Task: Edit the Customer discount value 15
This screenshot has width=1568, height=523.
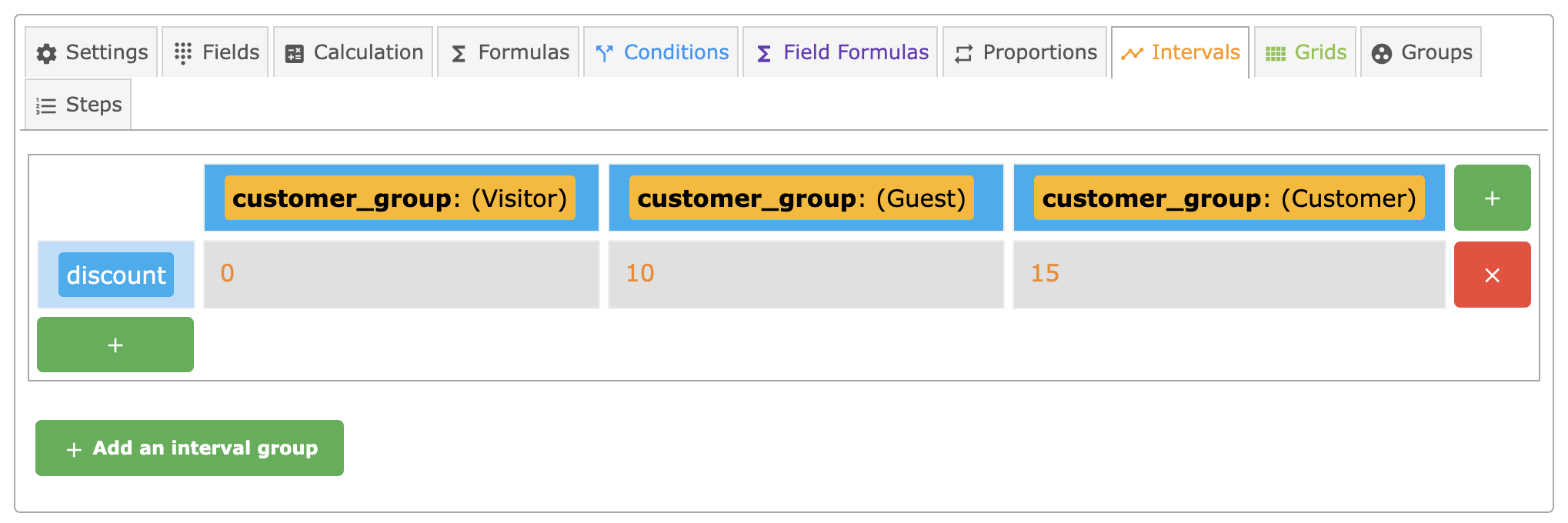Action: [x=1229, y=274]
